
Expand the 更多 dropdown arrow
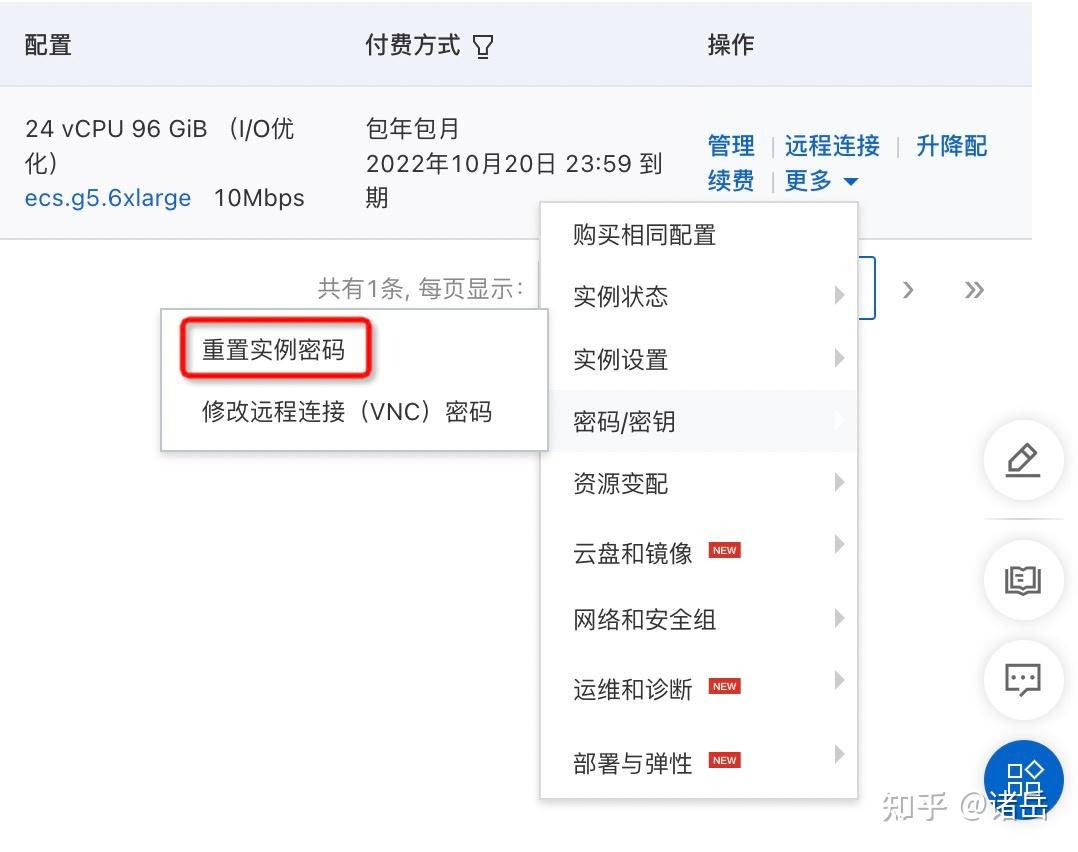pos(851,181)
